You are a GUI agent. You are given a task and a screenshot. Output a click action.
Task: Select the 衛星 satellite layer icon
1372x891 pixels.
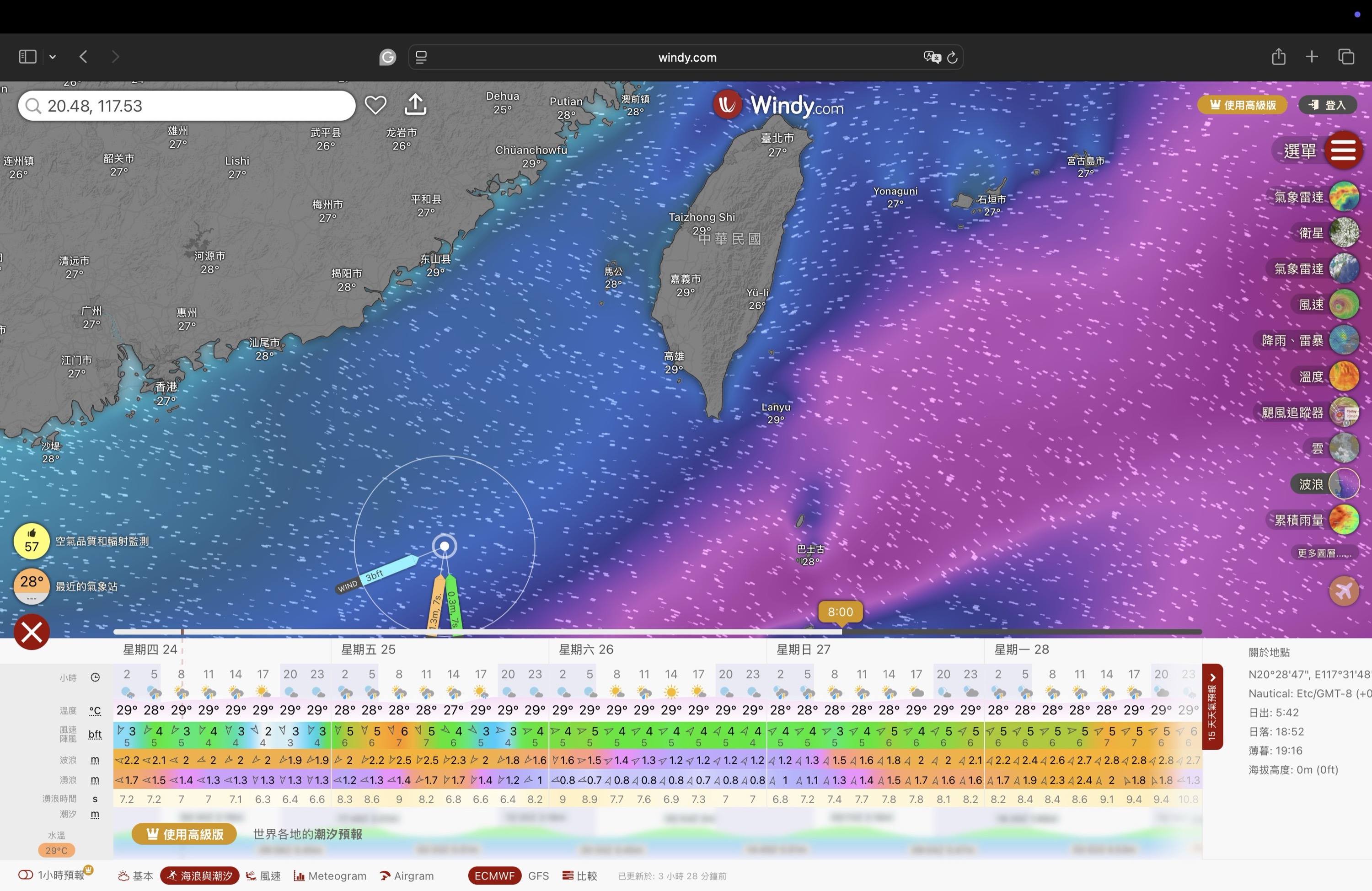(x=1344, y=232)
